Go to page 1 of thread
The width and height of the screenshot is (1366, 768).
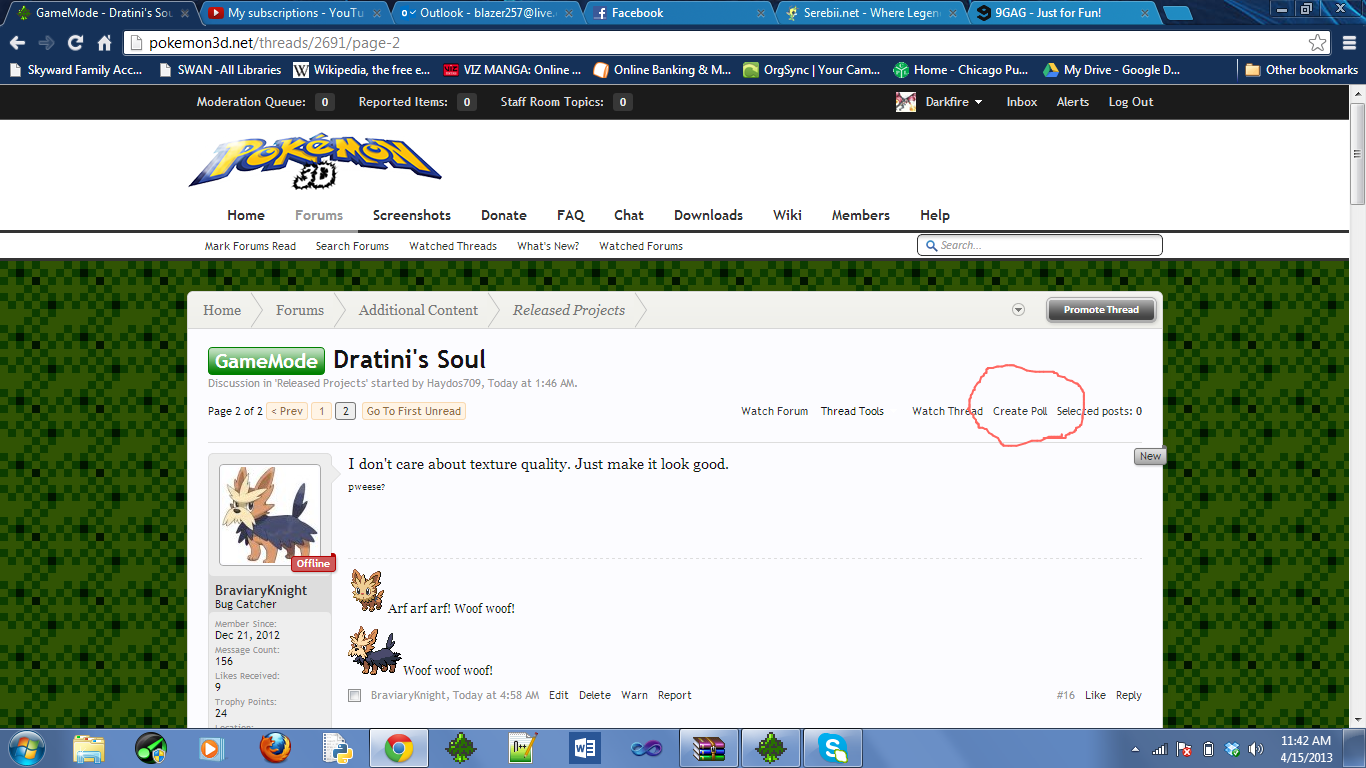(321, 411)
